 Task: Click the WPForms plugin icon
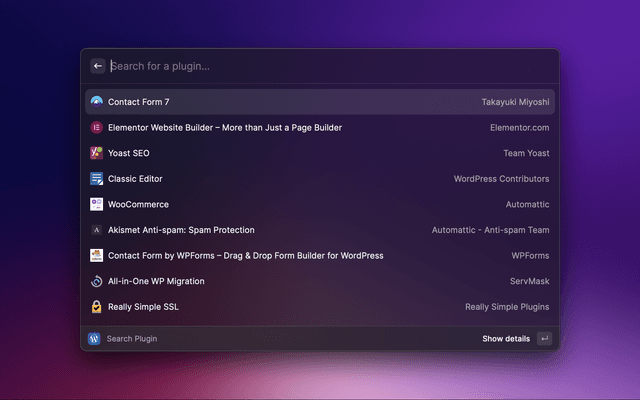click(x=96, y=256)
